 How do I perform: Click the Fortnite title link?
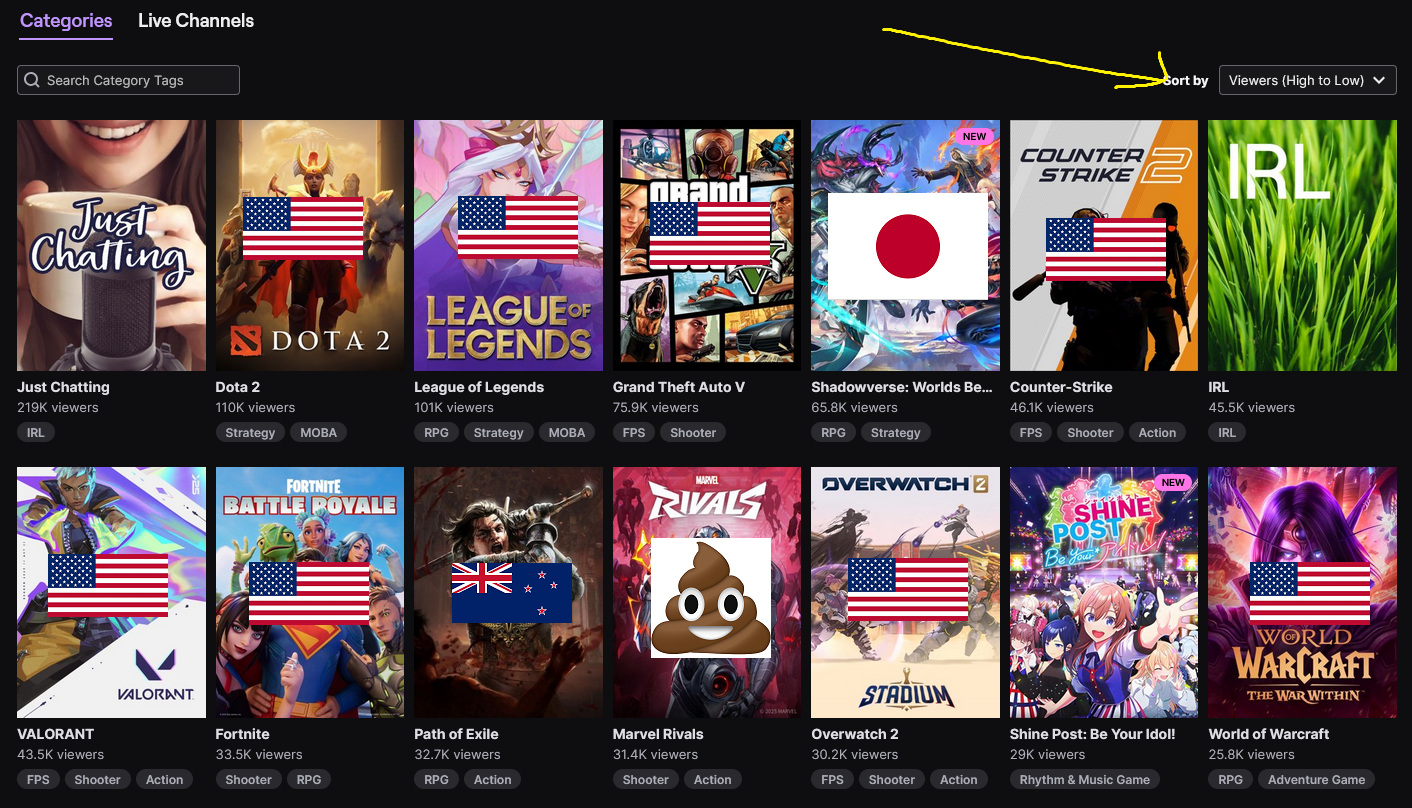(x=243, y=734)
